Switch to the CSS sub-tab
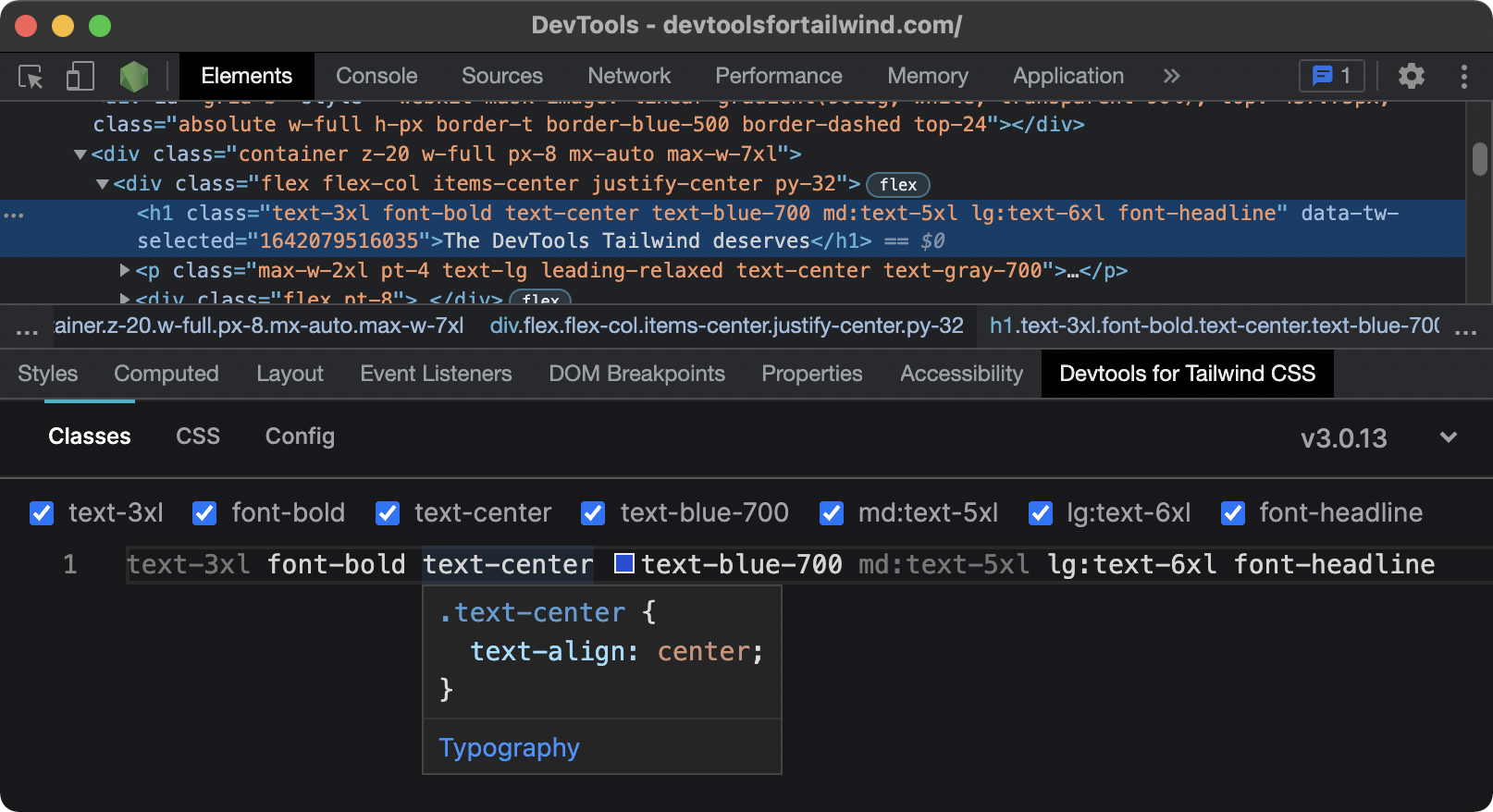Screen dimensions: 1493x812 pyautogui.click(x=198, y=437)
